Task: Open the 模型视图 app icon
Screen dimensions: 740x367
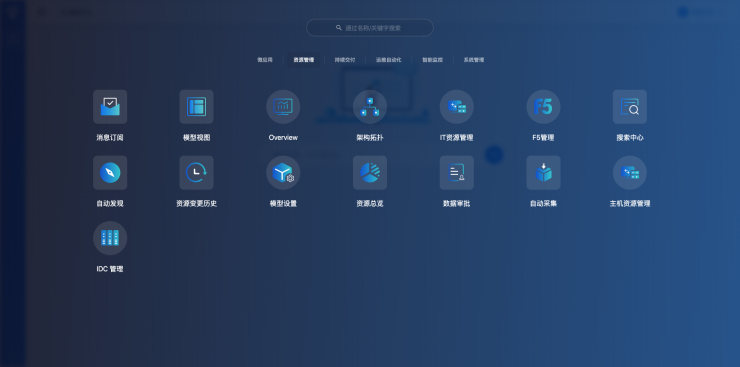Action: 196,107
